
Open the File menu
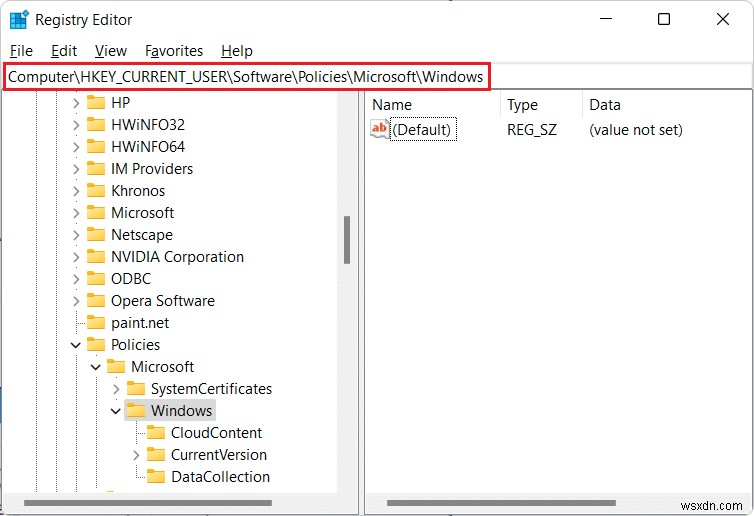point(21,51)
